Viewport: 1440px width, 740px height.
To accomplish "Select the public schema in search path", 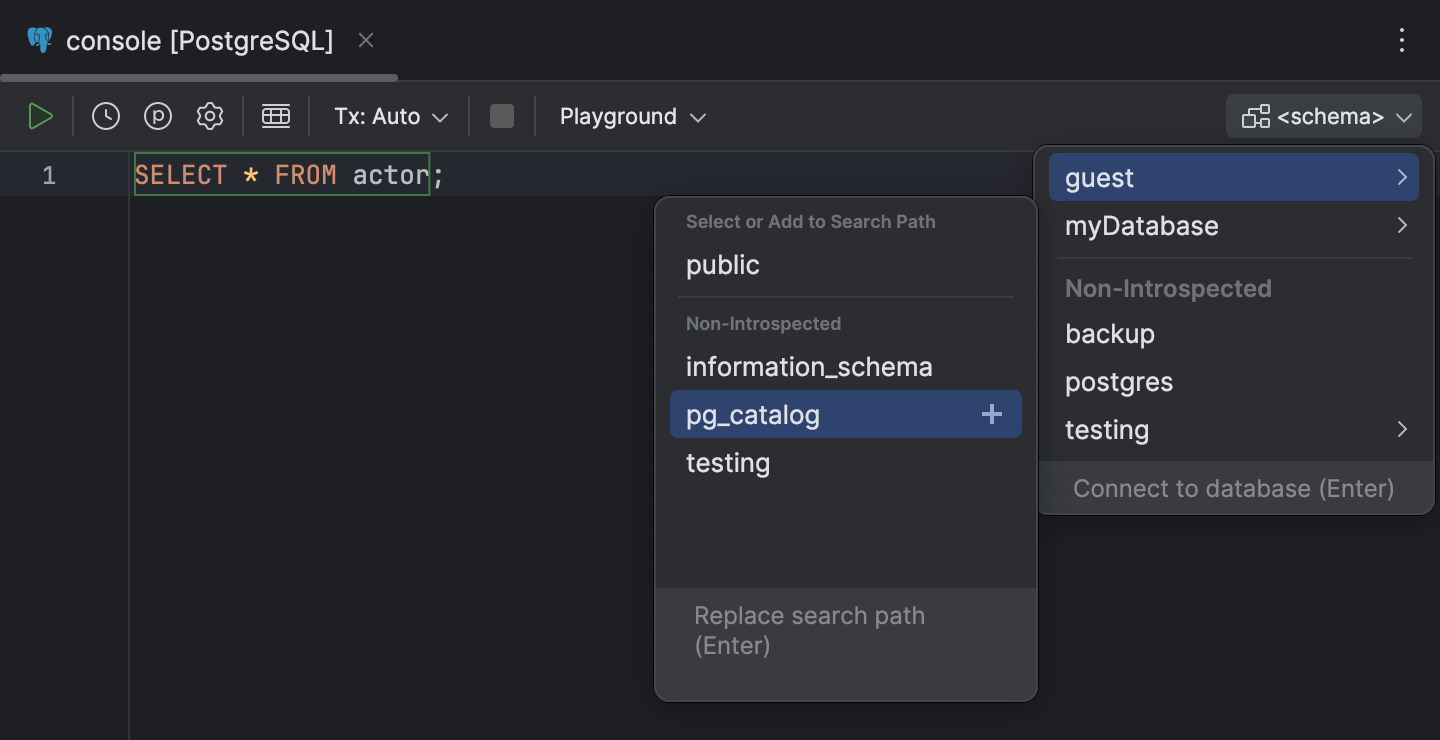I will [723, 265].
